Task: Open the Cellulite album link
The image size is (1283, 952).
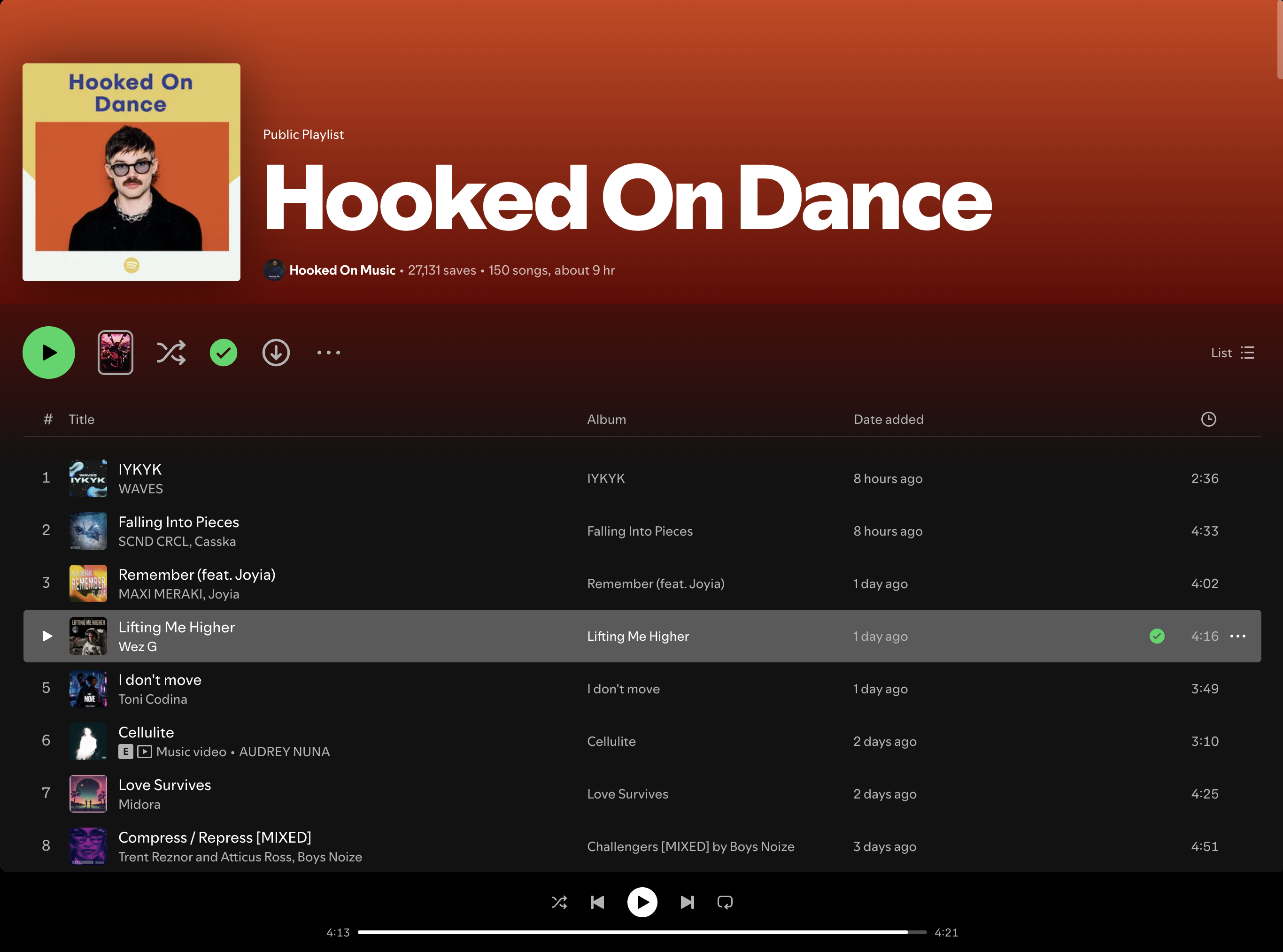Action: tap(611, 742)
